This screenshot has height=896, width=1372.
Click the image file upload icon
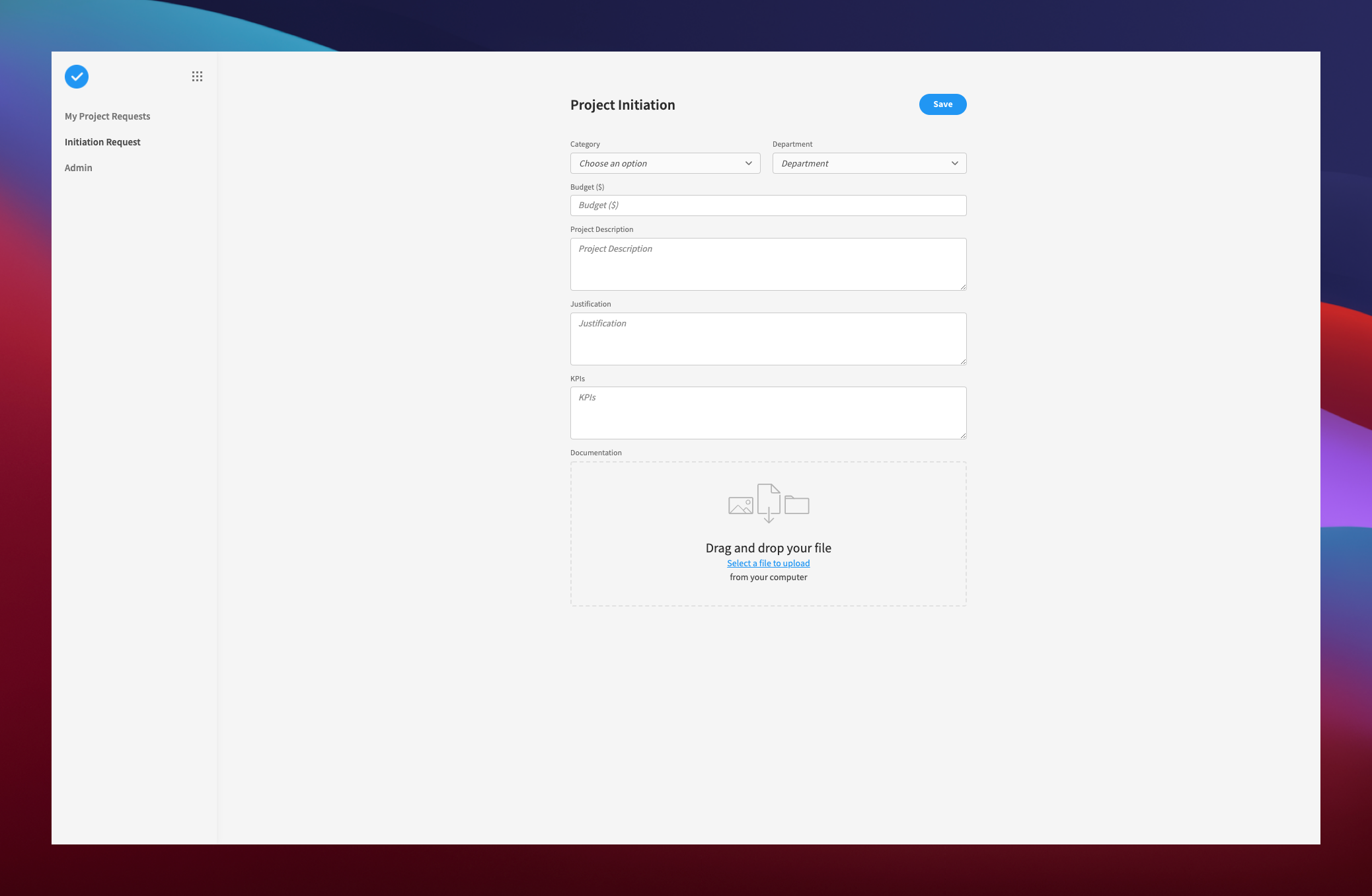tap(742, 503)
